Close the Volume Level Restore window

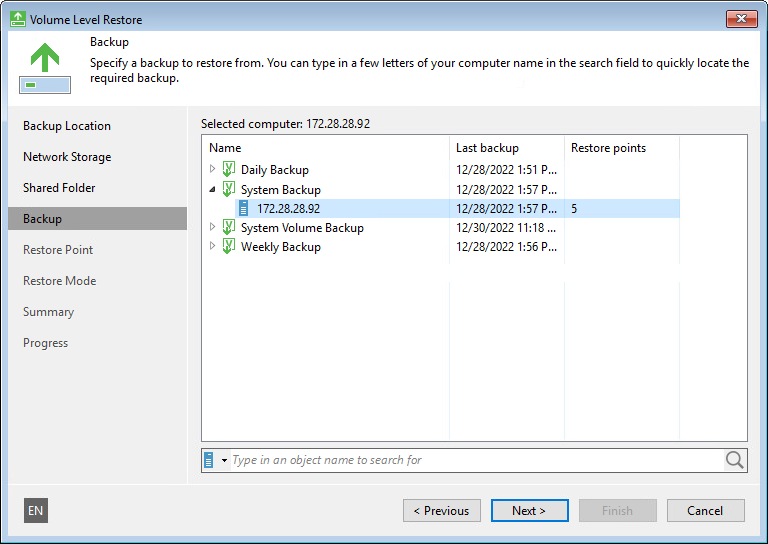pyautogui.click(x=742, y=19)
